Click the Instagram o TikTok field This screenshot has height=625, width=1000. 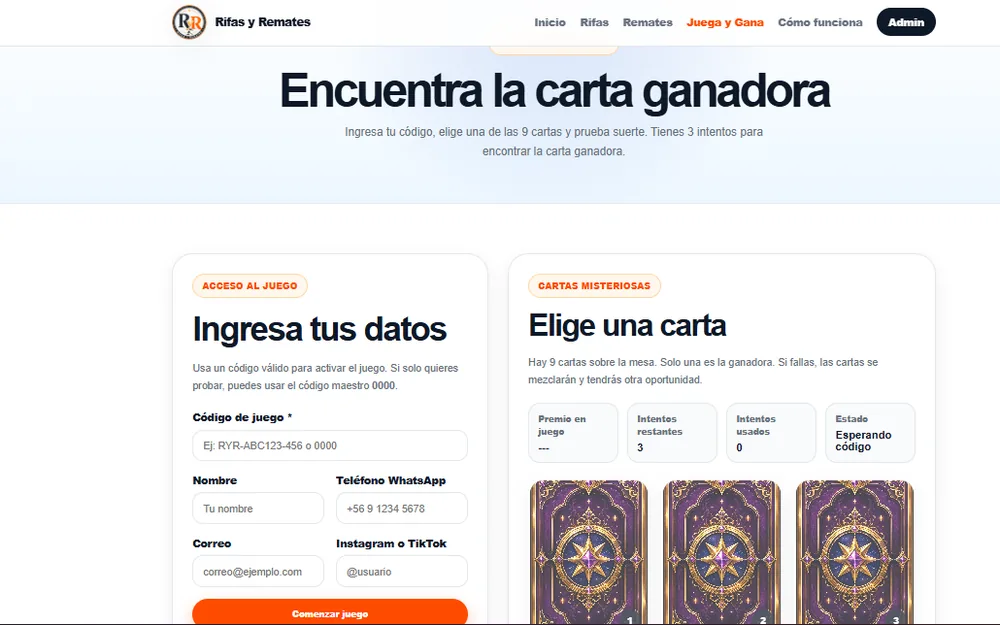[x=402, y=571]
